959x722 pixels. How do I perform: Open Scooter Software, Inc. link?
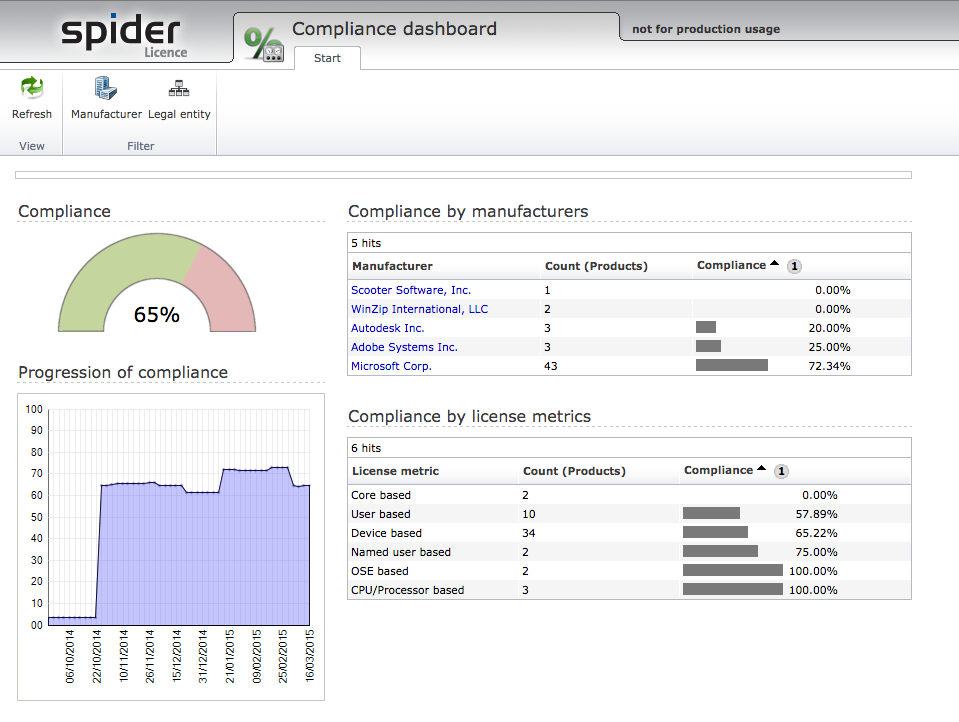tap(410, 290)
